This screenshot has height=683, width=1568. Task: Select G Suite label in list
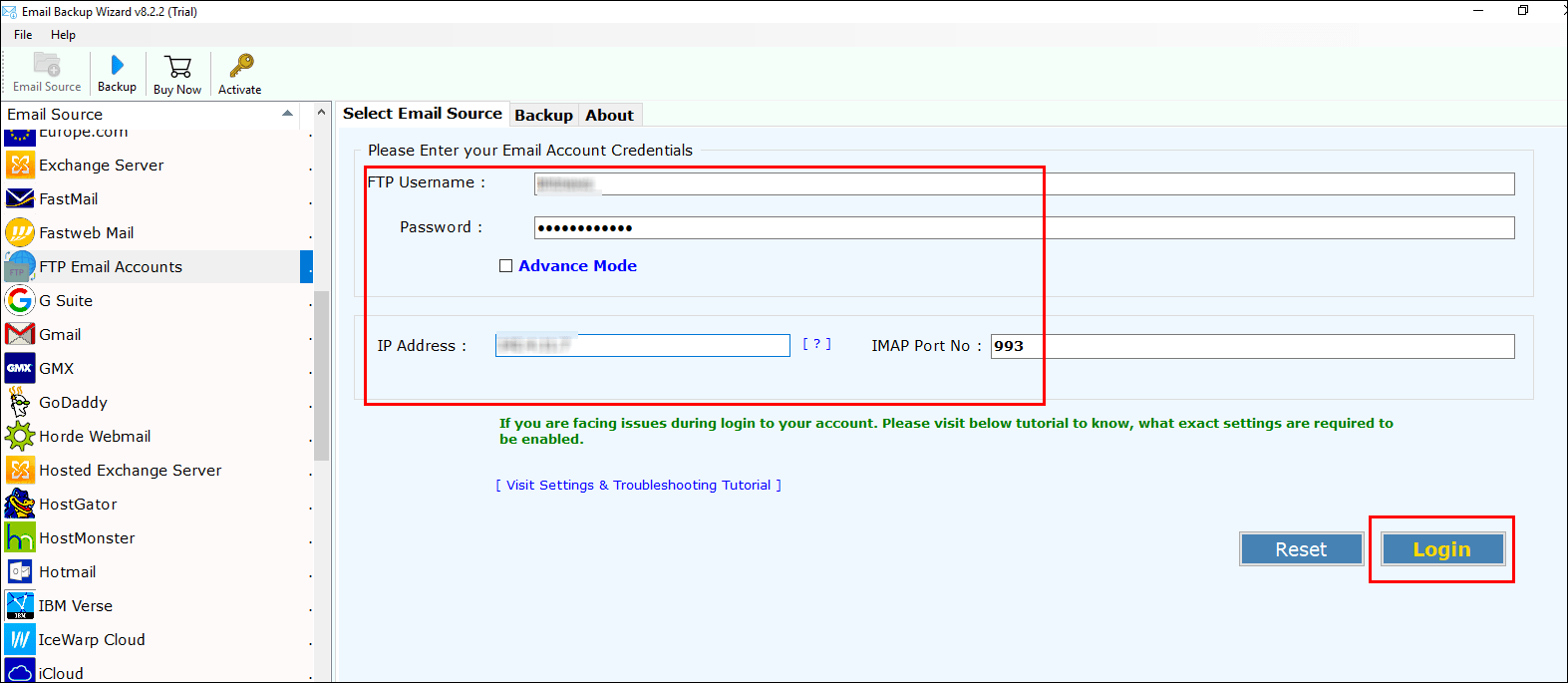[66, 301]
